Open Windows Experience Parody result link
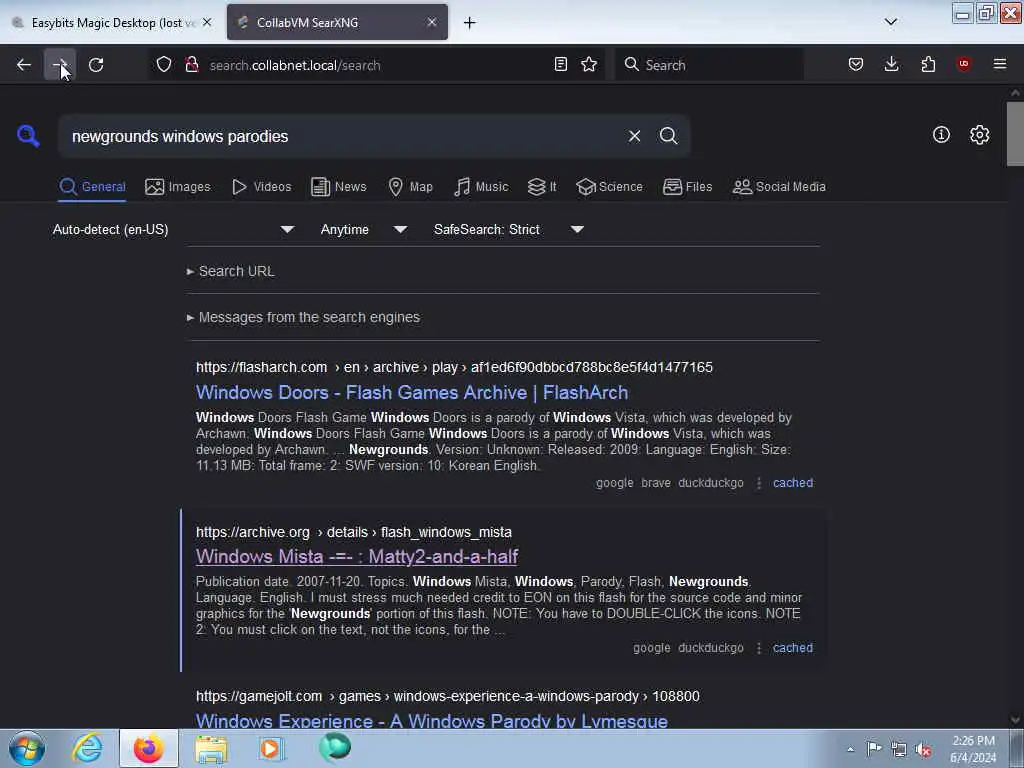This screenshot has width=1024, height=768. click(432, 721)
